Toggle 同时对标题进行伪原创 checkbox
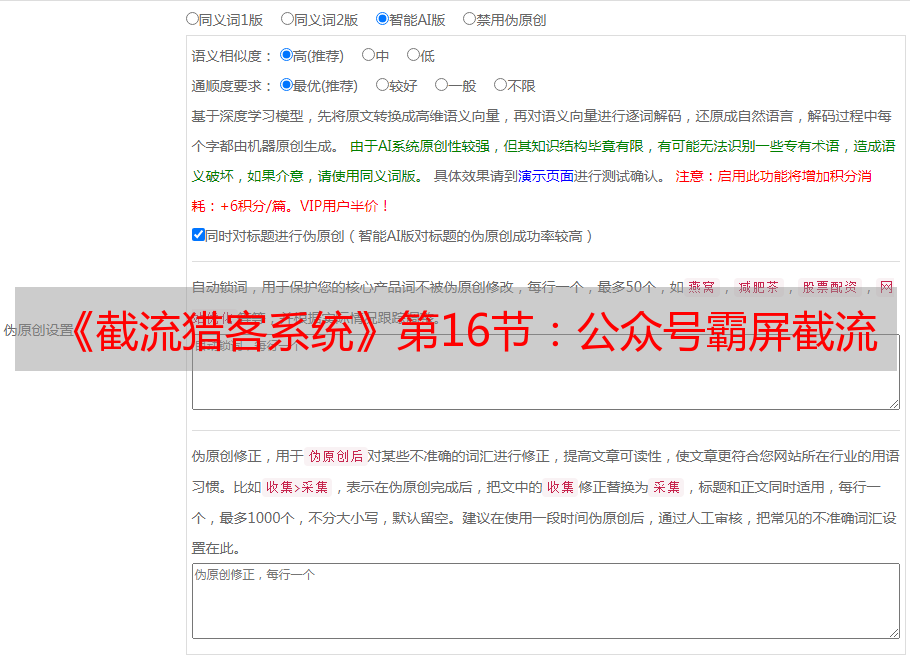Screen dimensions: 911x658 pos(198,235)
